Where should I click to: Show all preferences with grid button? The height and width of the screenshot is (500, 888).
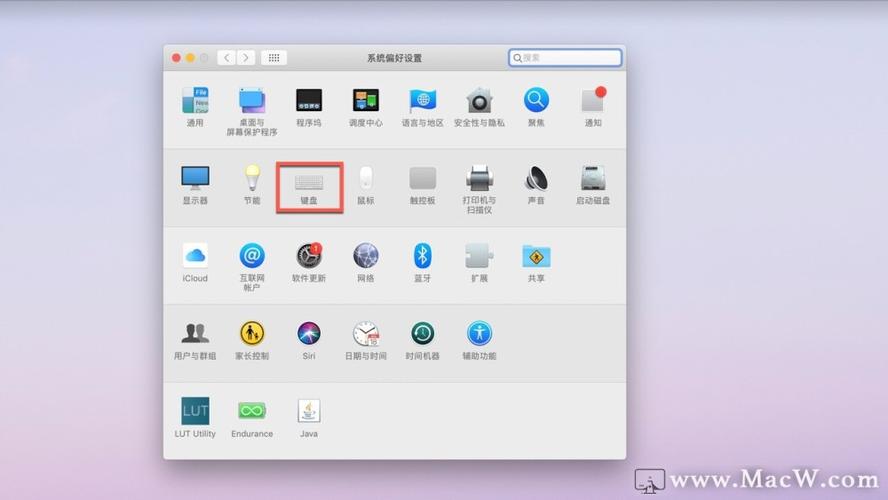tap(274, 58)
